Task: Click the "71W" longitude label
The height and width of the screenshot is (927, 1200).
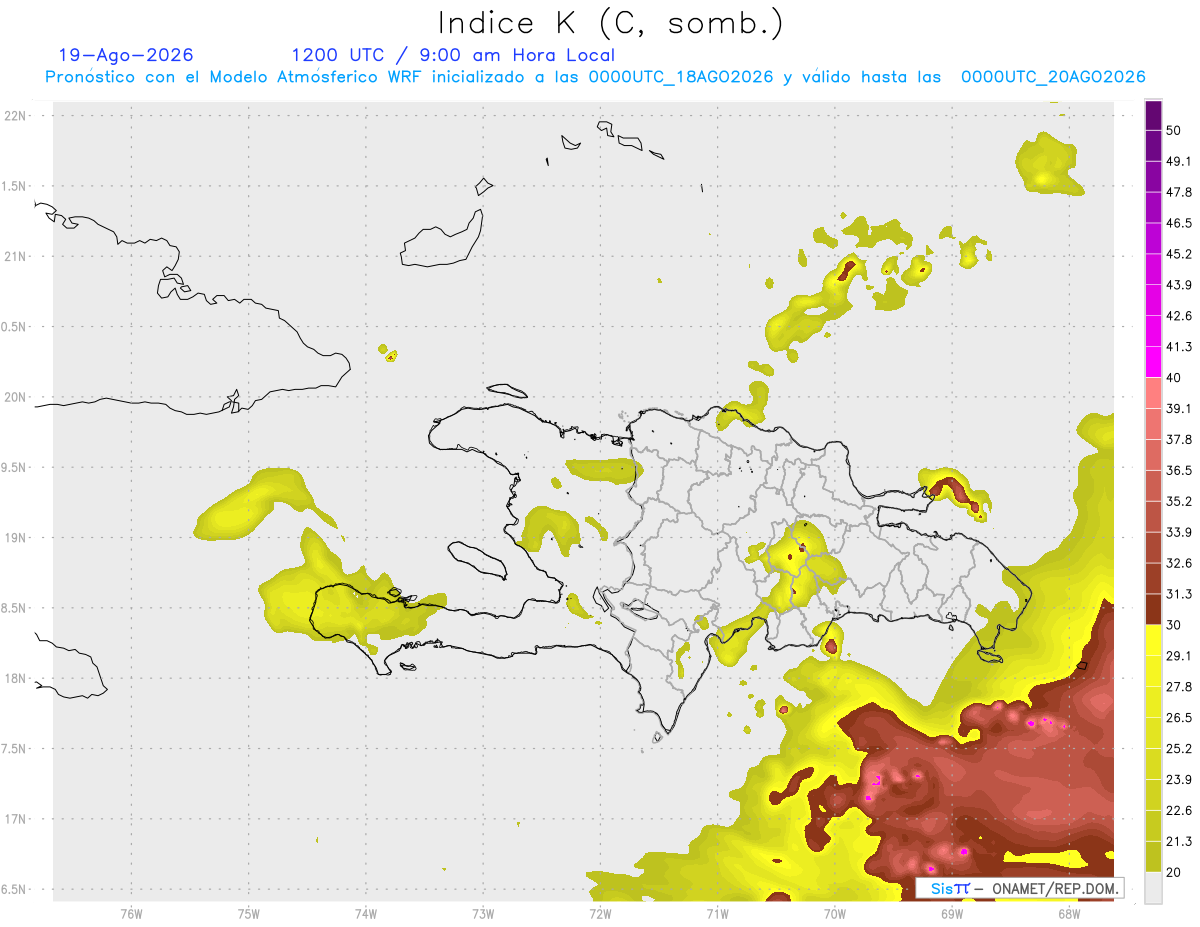Action: (717, 913)
